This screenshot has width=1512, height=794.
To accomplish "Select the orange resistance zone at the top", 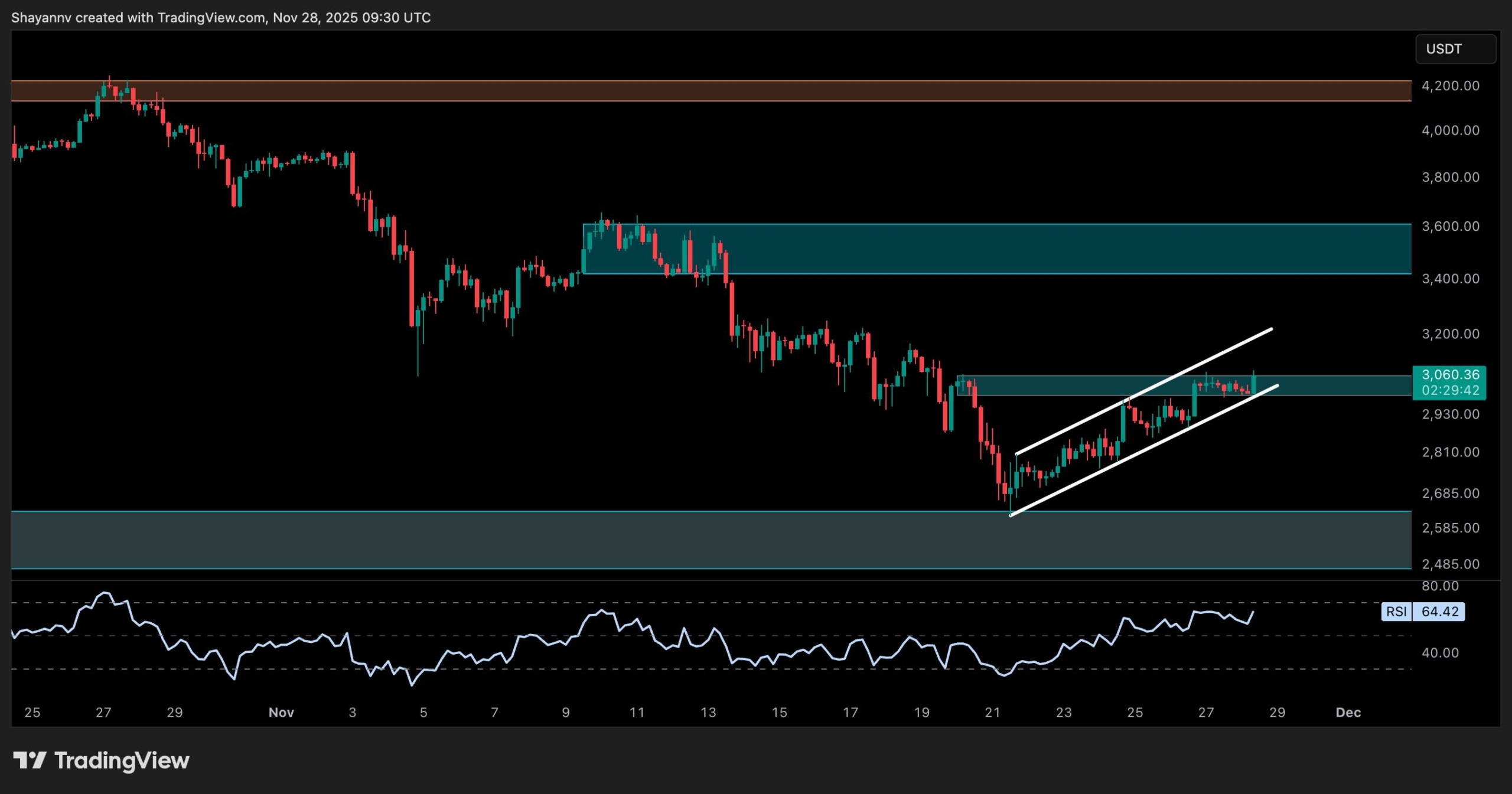I will pyautogui.click(x=709, y=91).
